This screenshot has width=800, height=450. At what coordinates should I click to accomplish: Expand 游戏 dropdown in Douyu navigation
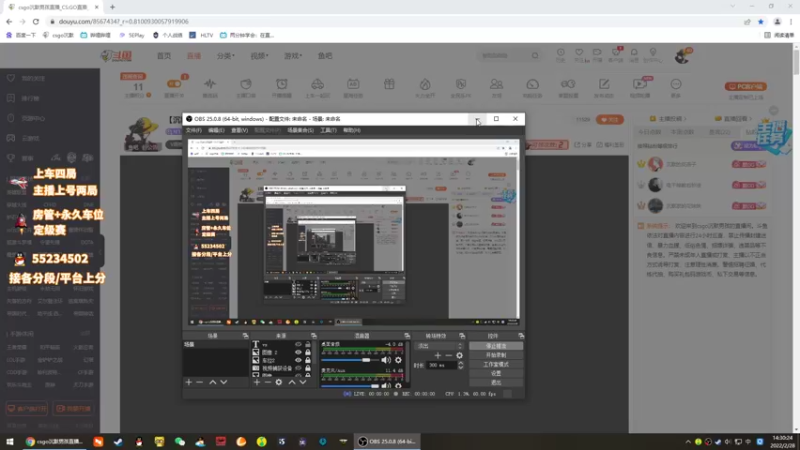pos(293,56)
